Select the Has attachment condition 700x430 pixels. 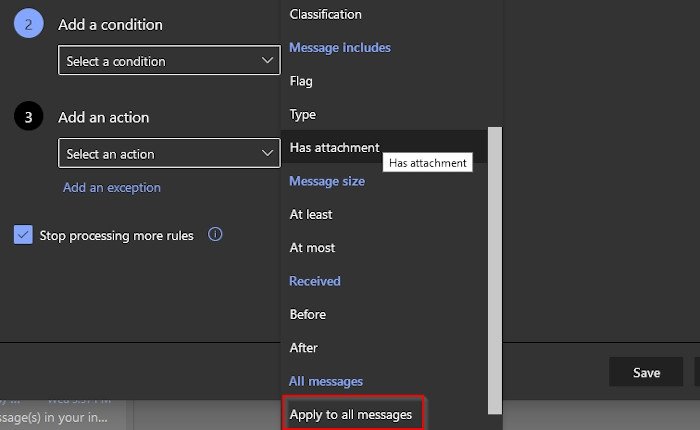pos(334,147)
